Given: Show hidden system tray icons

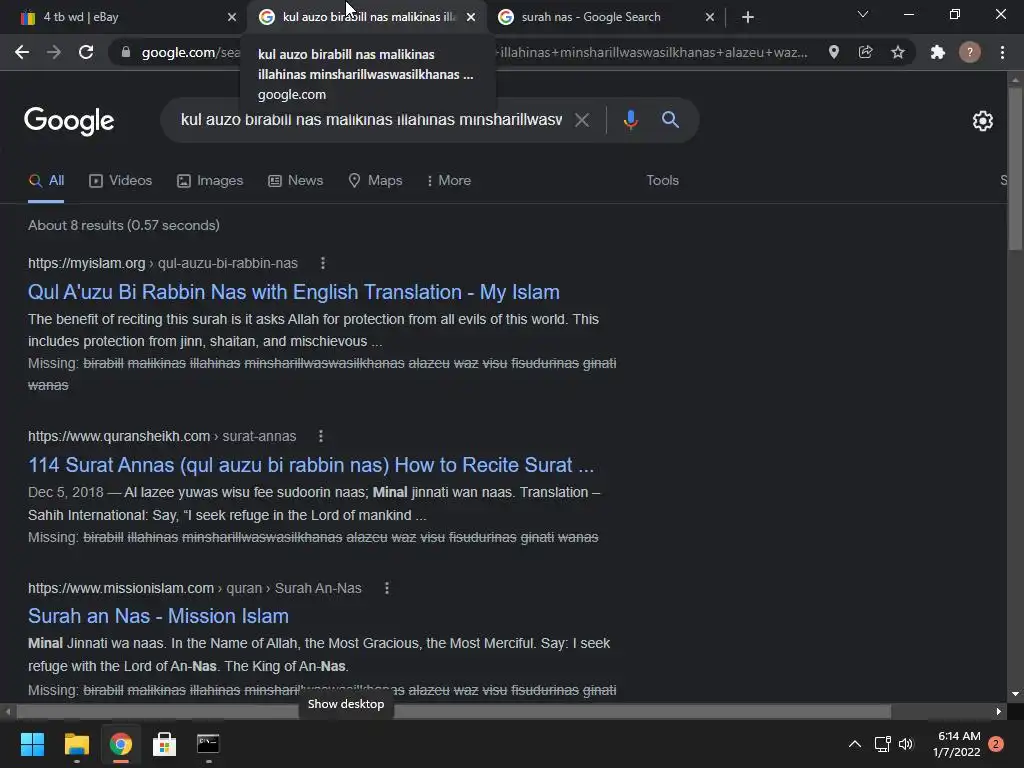Looking at the screenshot, I should 854,744.
